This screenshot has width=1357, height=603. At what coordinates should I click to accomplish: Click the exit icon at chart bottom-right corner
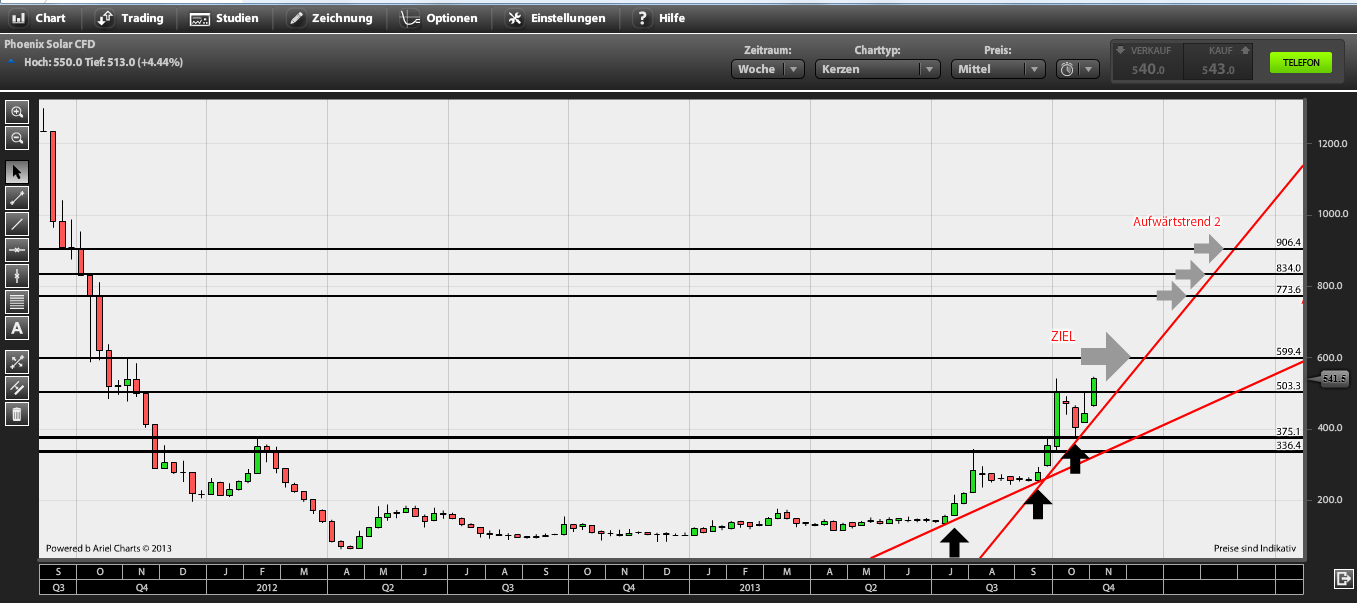click(1343, 579)
